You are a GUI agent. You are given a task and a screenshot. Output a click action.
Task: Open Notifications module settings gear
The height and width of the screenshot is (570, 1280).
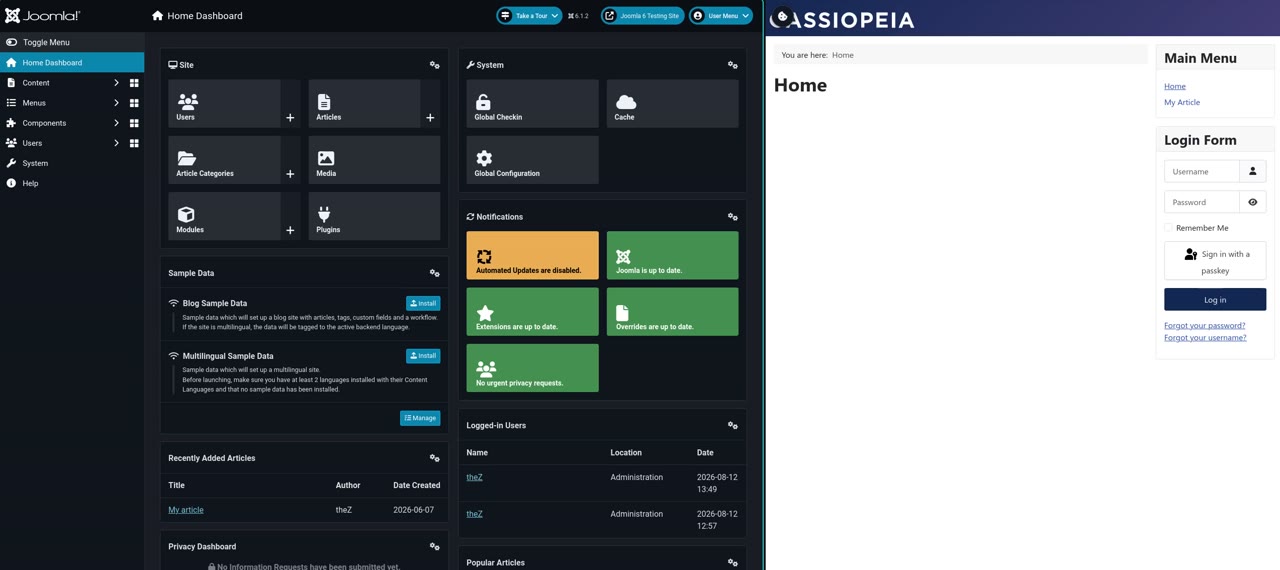click(732, 217)
